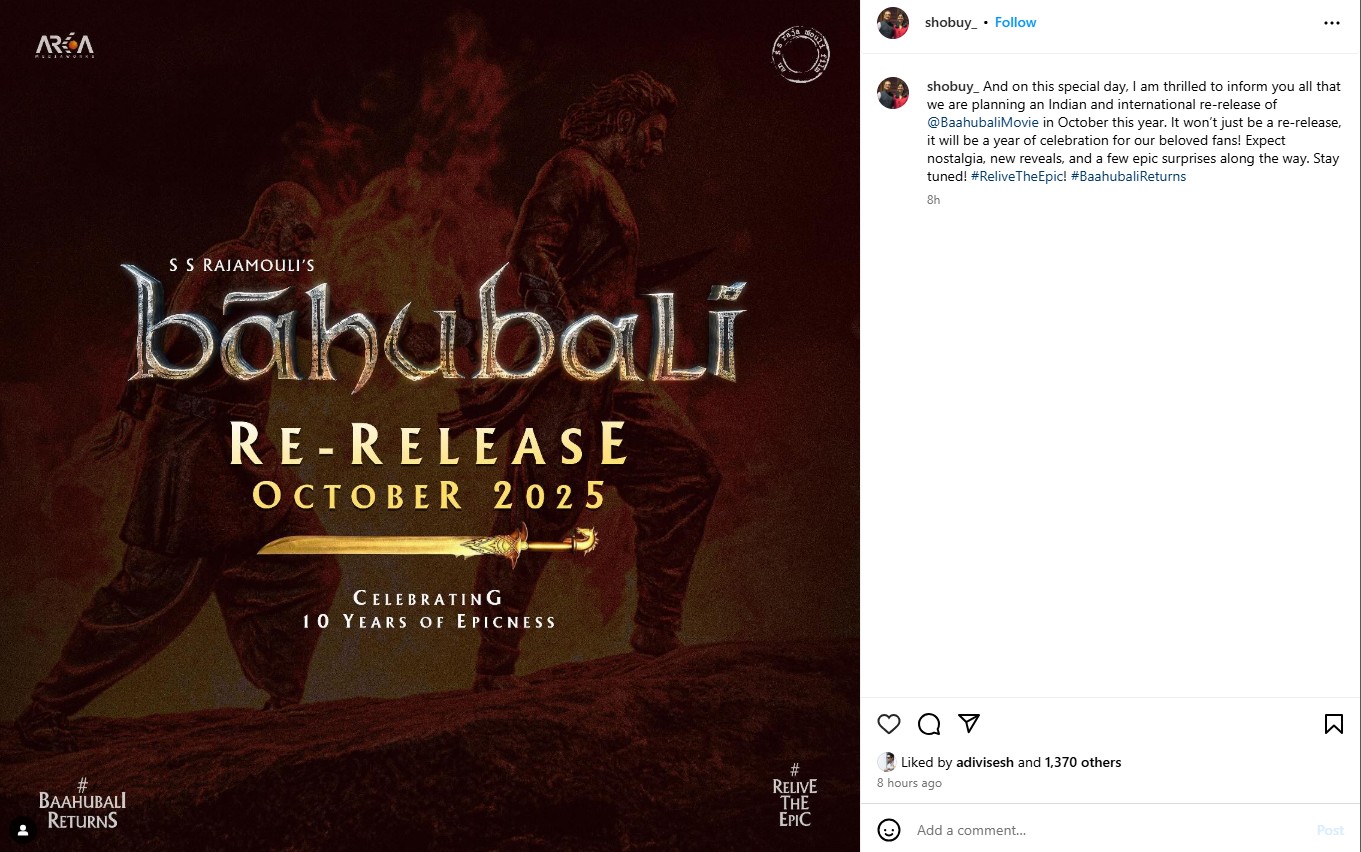Open the emoji picker smiley icon
The image size is (1361, 852).
889,830
